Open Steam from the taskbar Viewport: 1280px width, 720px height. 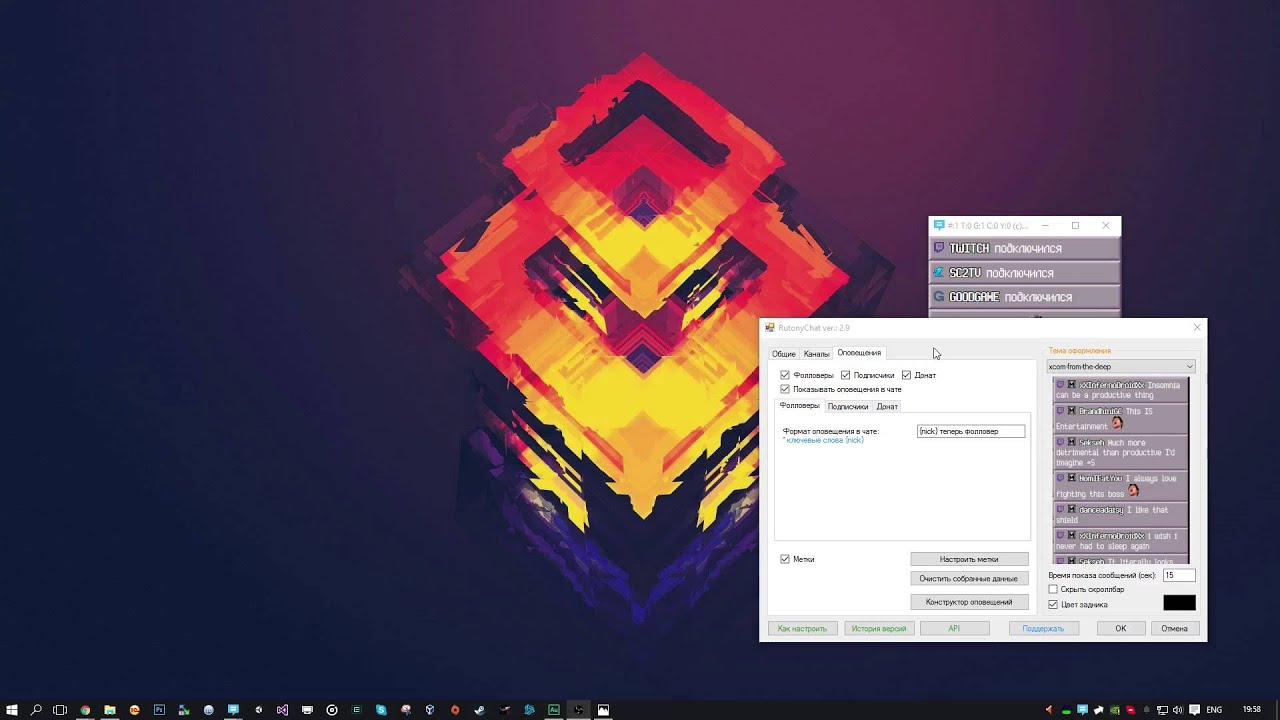pos(480,710)
